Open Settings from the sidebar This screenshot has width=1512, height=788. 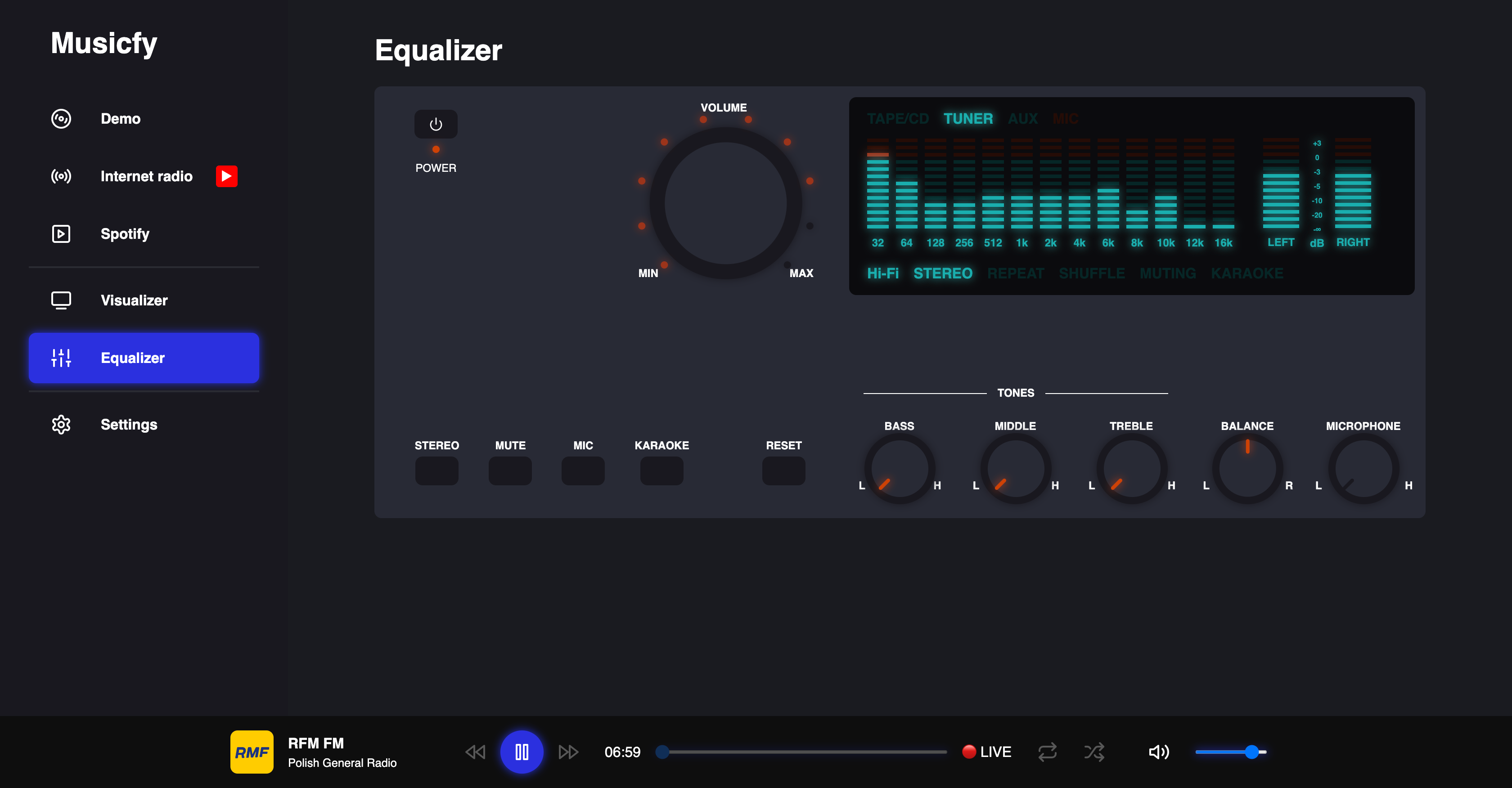point(129,424)
